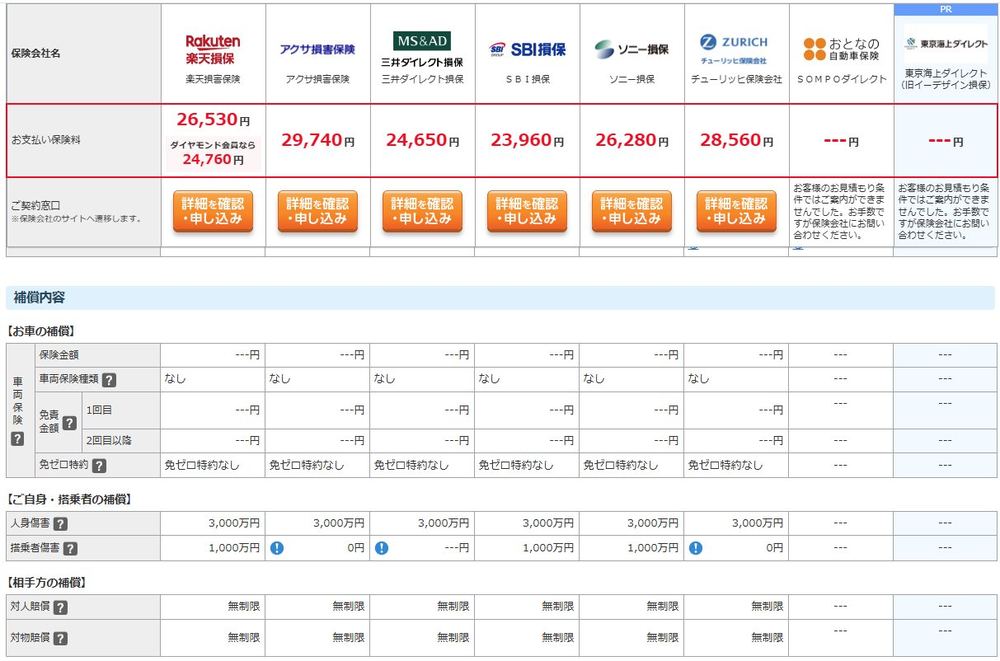Click the 東京海上ダイレクト logo
Image resolution: width=1000 pixels, height=661 pixels.
[x=946, y=44]
